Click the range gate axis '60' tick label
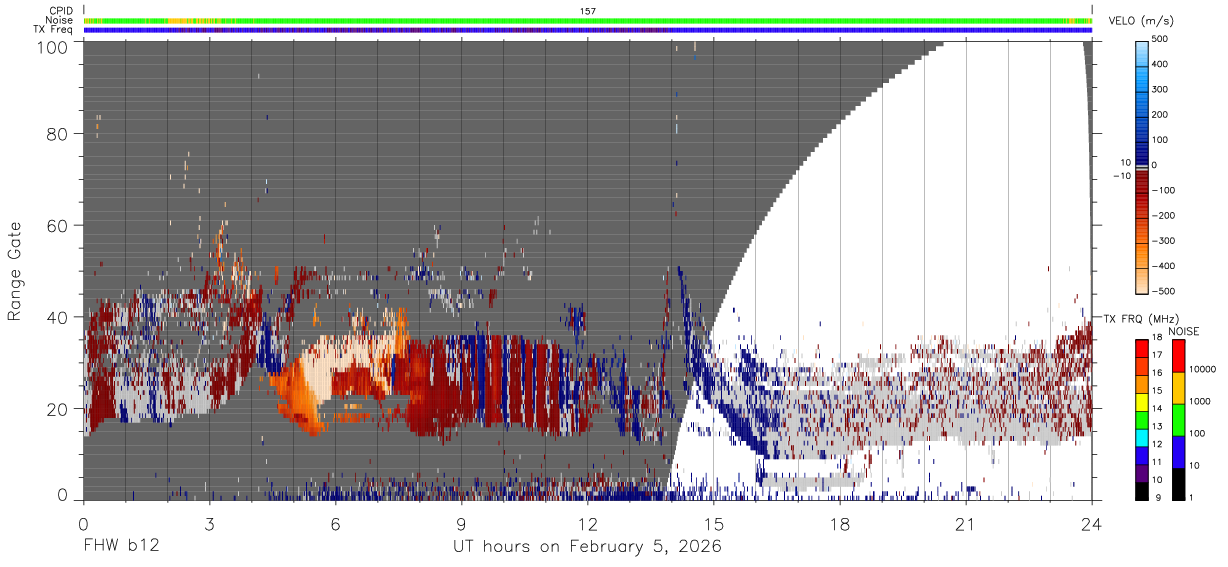 pyautogui.click(x=58, y=225)
